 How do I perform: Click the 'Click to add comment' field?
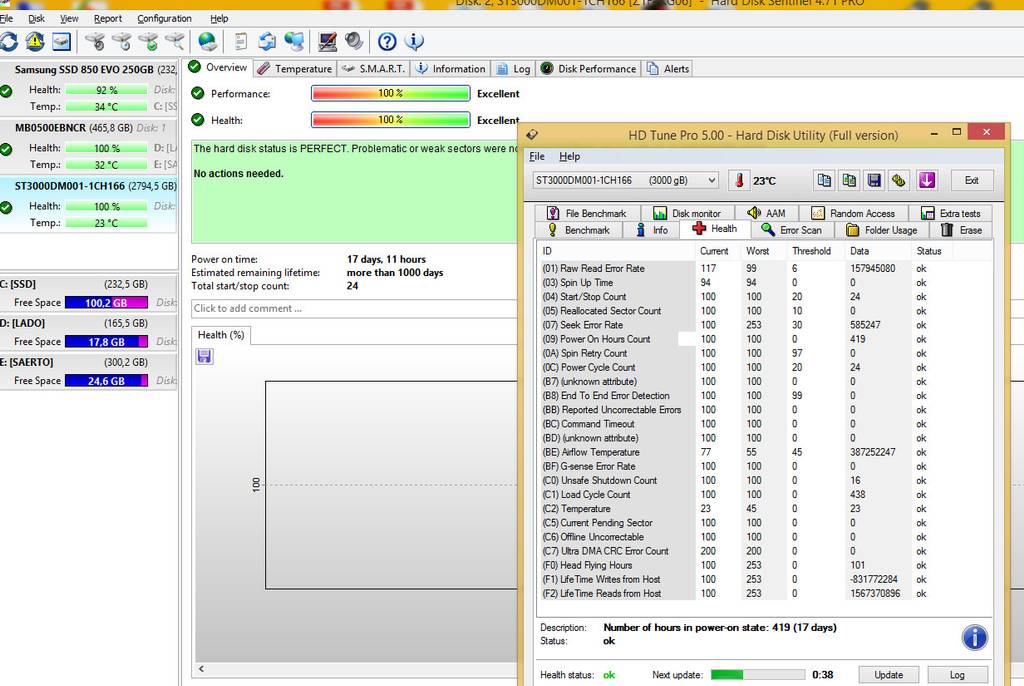pos(355,308)
